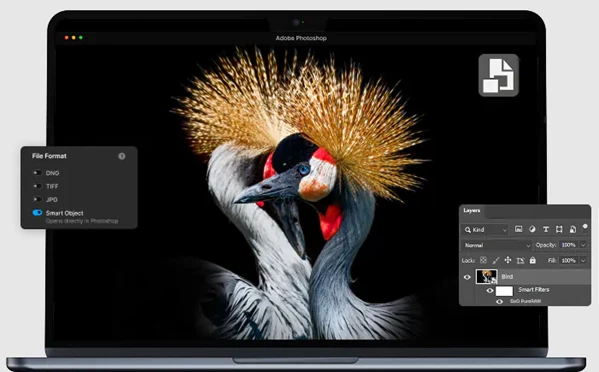
Task: Click the search icon beside Kind
Action: point(468,230)
